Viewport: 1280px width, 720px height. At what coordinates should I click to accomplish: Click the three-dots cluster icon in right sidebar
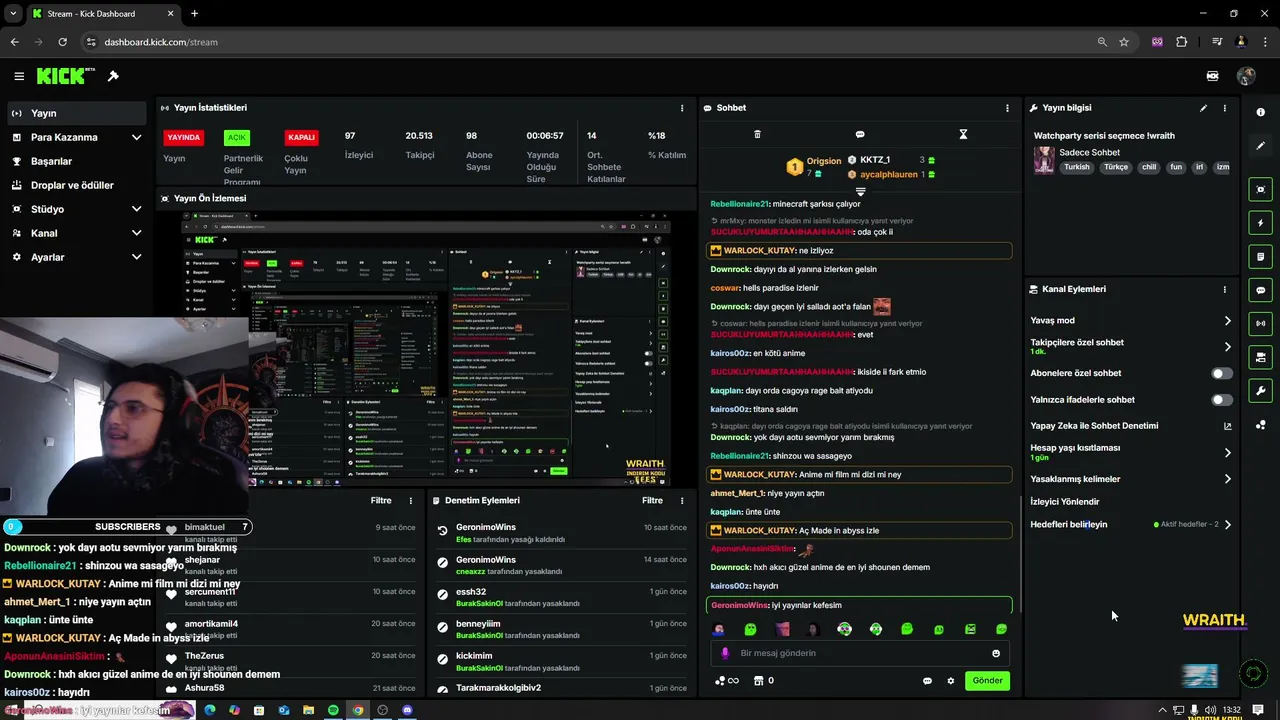[x=1261, y=424]
